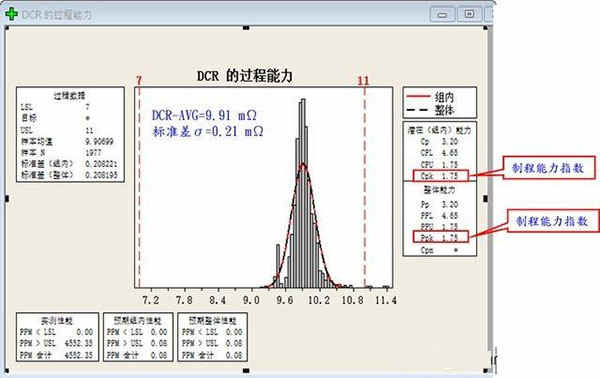
Task: Click the '过程数据' table heading
Action: pyautogui.click(x=69, y=96)
